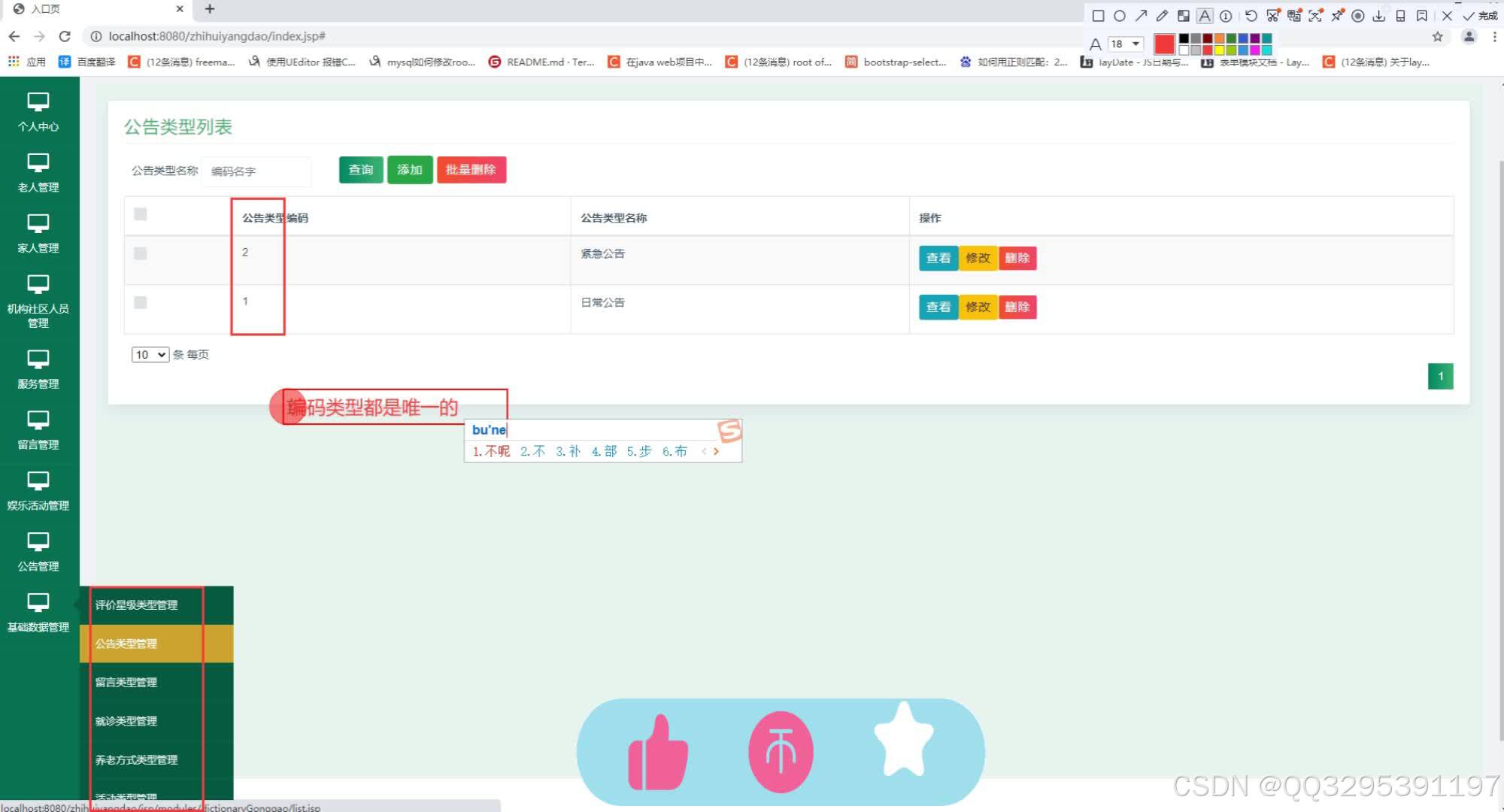Click the 公告管理 sidebar icon
This screenshot has height=812, width=1504.
(39, 550)
